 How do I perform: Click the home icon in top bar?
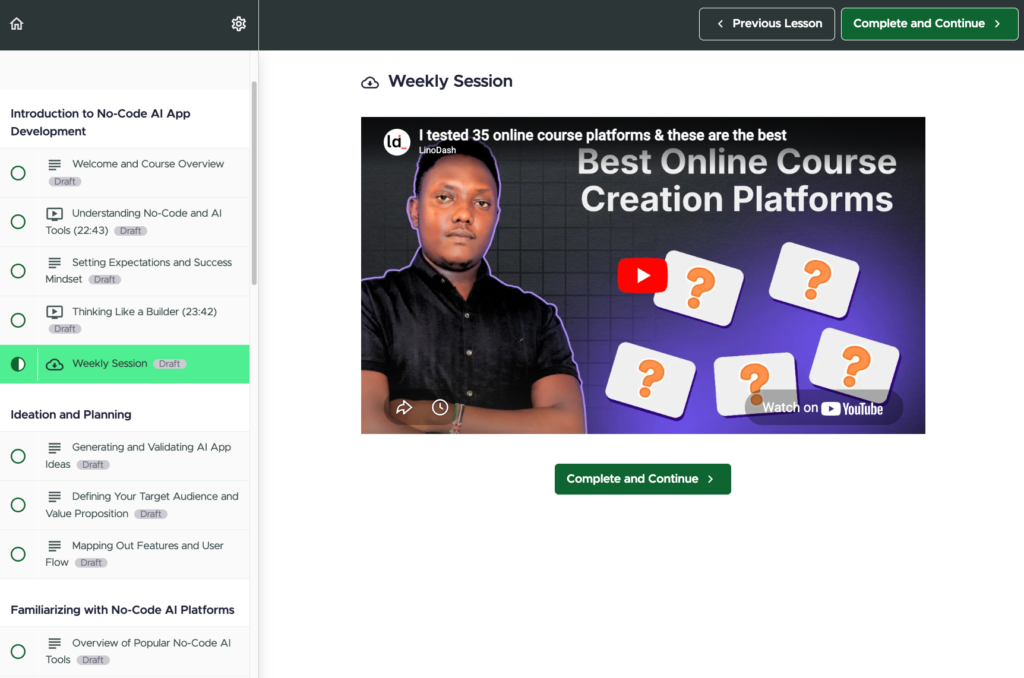[x=16, y=24]
